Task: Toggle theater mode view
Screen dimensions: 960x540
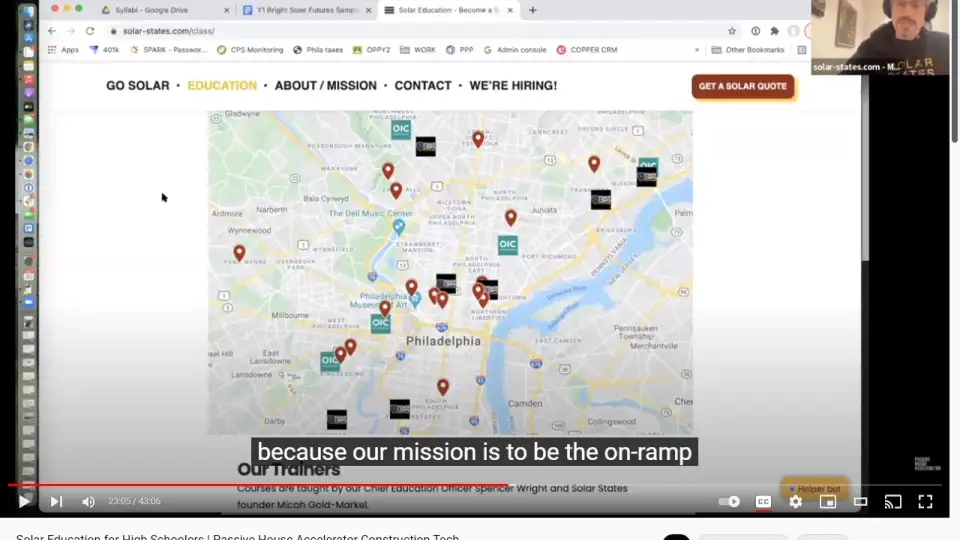Action: [x=860, y=501]
